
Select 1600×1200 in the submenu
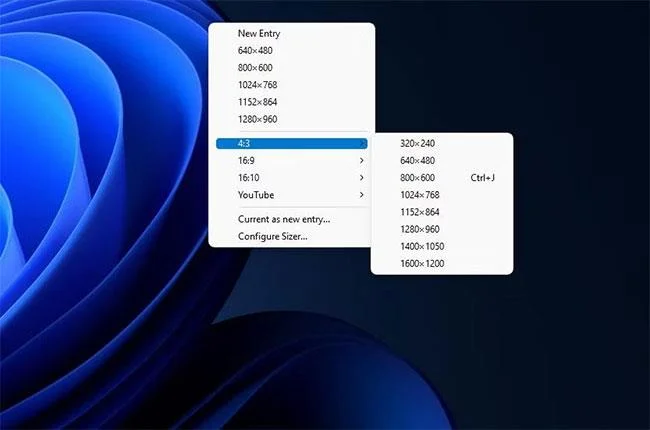click(442, 264)
